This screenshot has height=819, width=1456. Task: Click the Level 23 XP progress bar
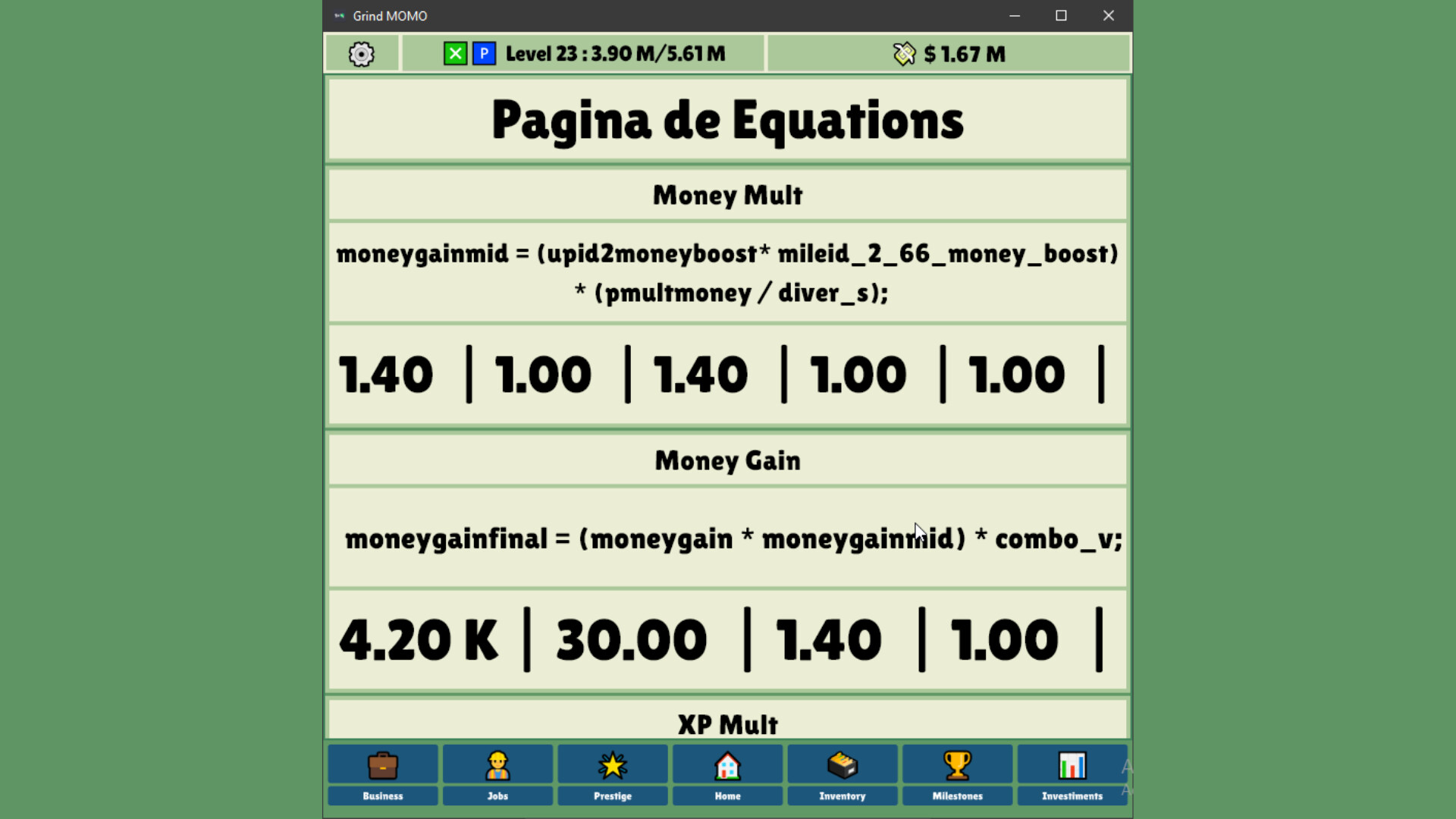[x=615, y=54]
